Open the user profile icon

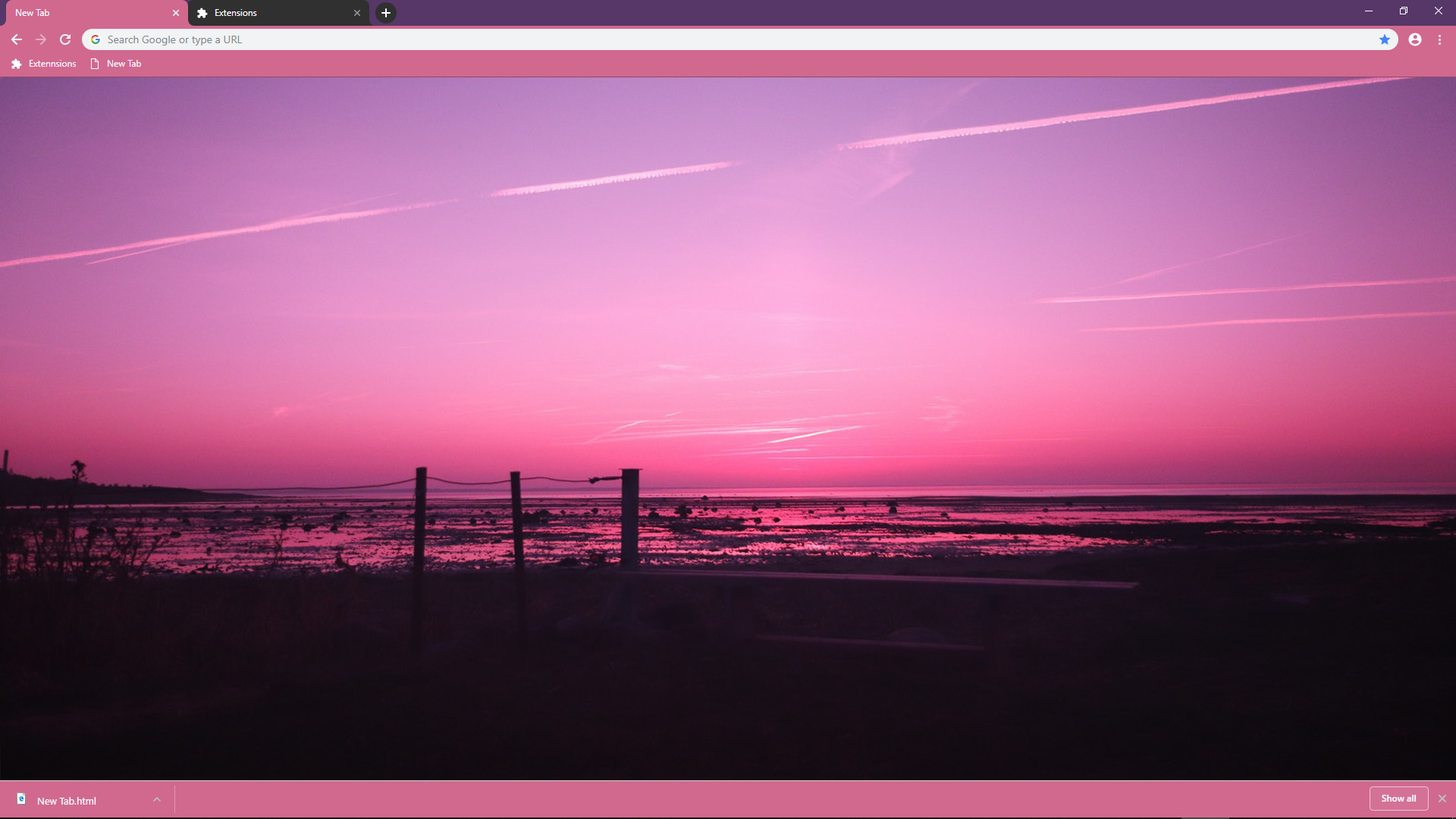point(1414,39)
